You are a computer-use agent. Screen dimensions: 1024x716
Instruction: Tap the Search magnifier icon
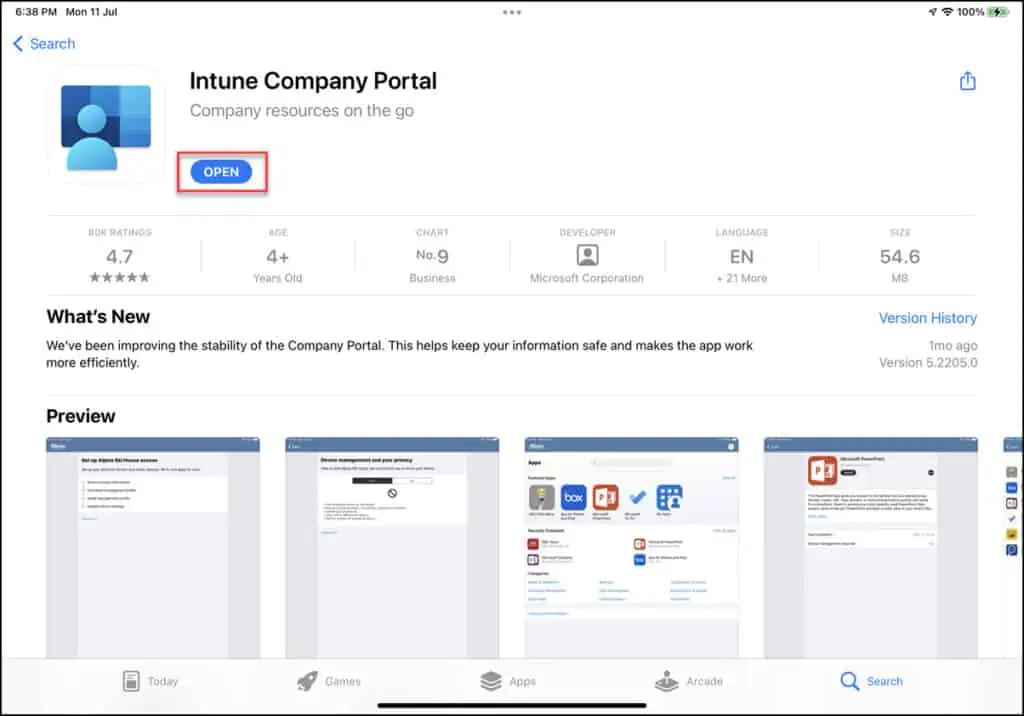[x=850, y=681]
